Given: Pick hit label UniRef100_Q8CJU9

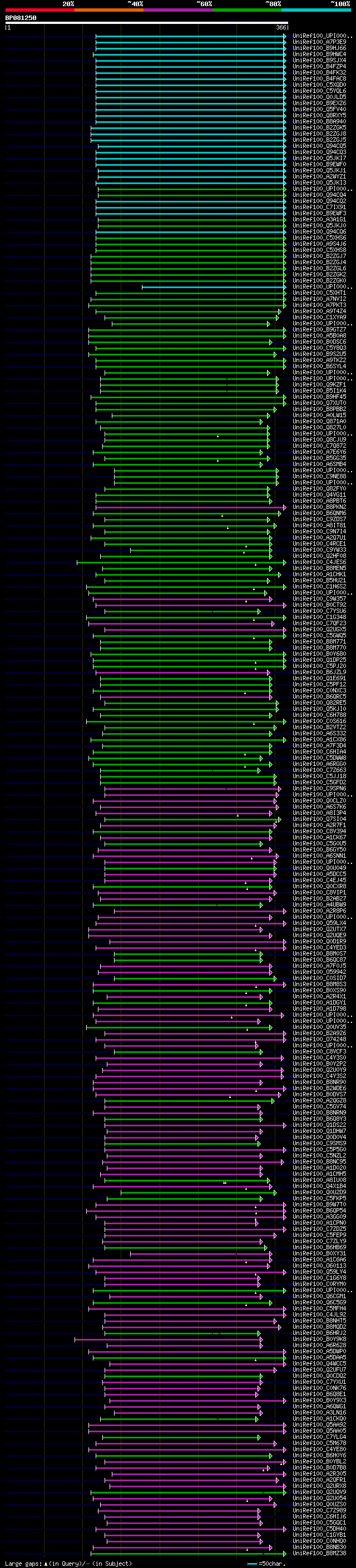Looking at the screenshot, I should 319,439.
